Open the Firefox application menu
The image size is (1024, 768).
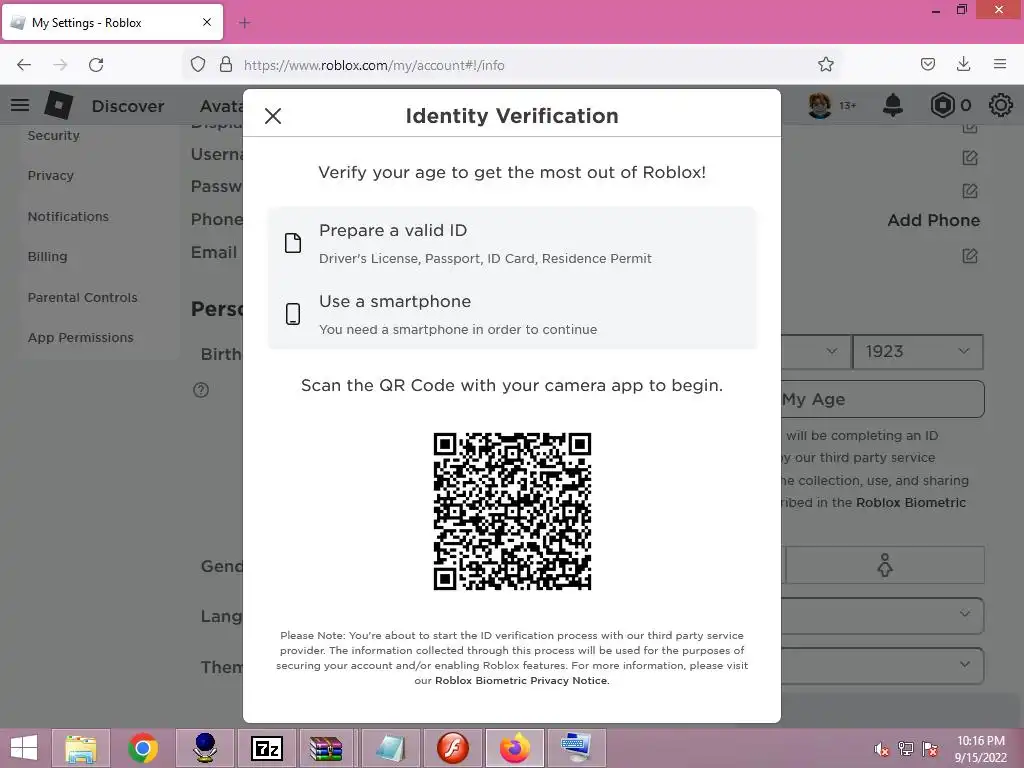click(1000, 64)
